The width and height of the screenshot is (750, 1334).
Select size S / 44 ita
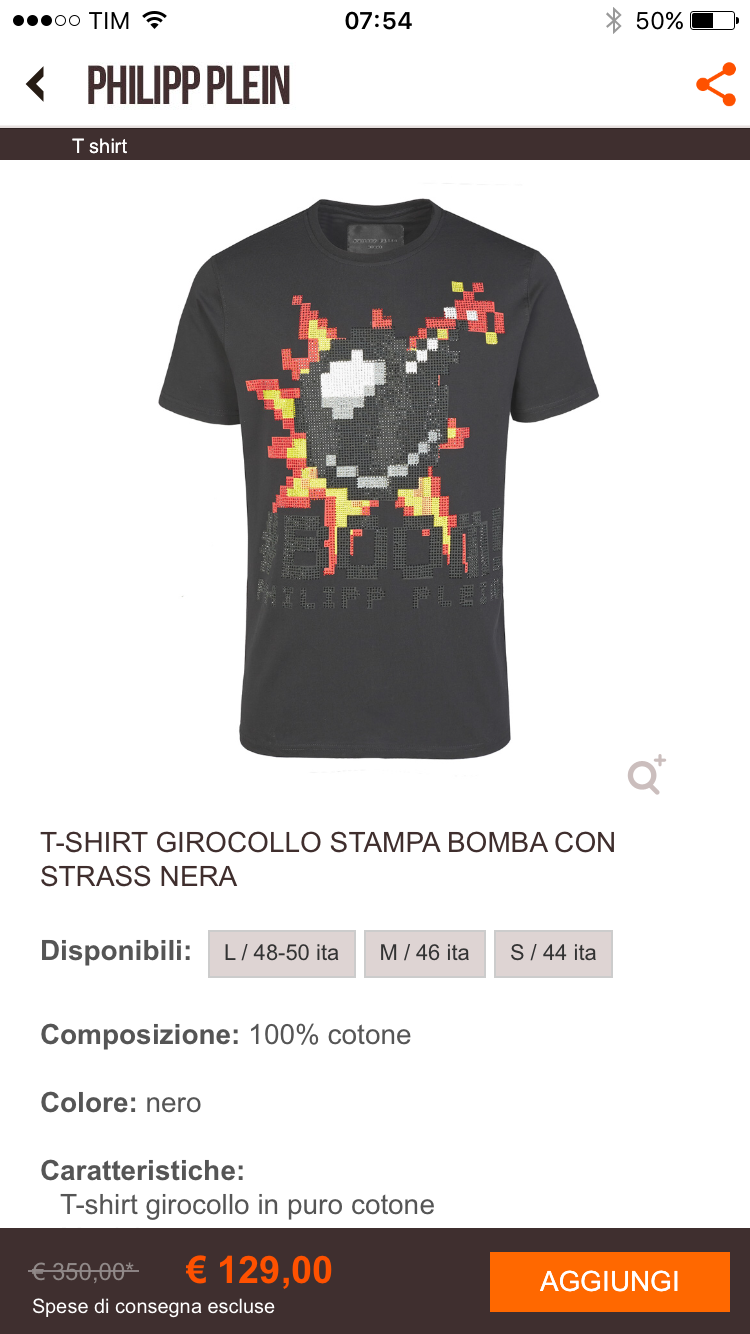553,953
